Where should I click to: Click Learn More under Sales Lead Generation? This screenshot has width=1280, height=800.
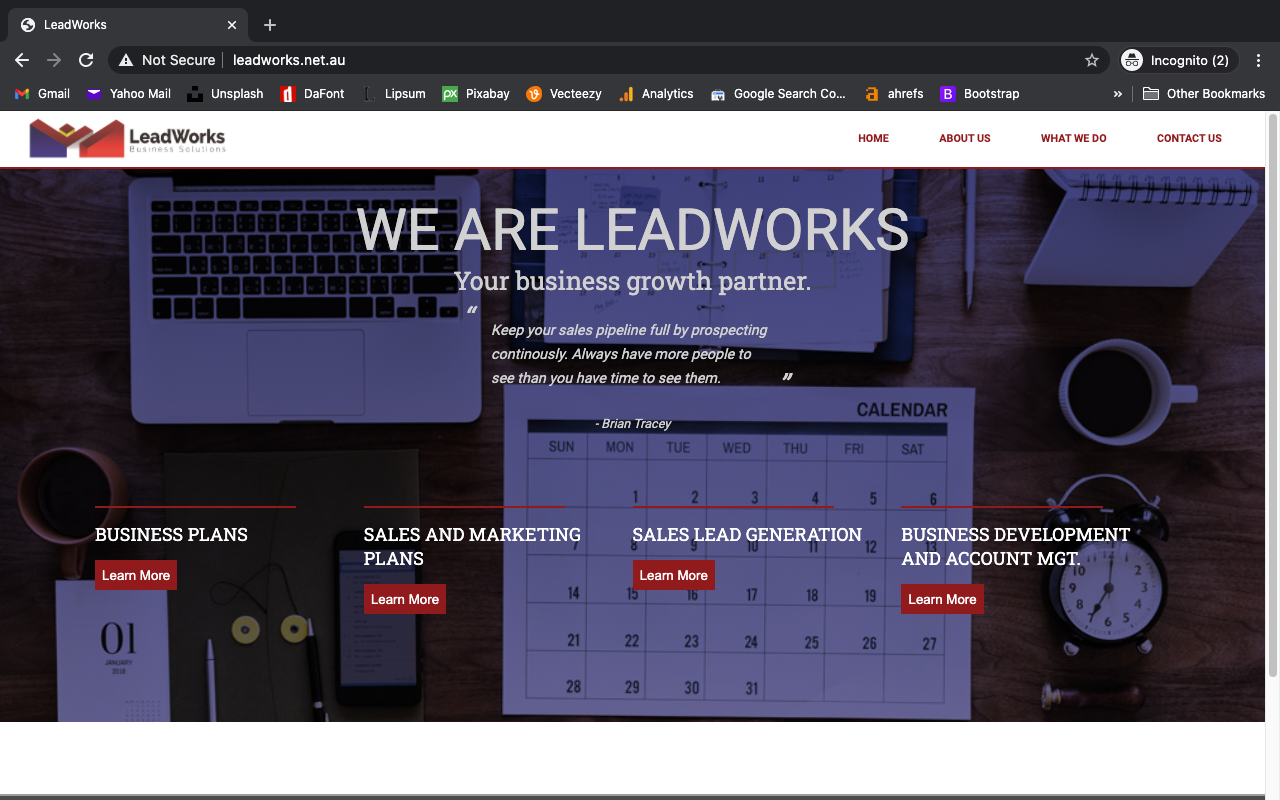(673, 575)
